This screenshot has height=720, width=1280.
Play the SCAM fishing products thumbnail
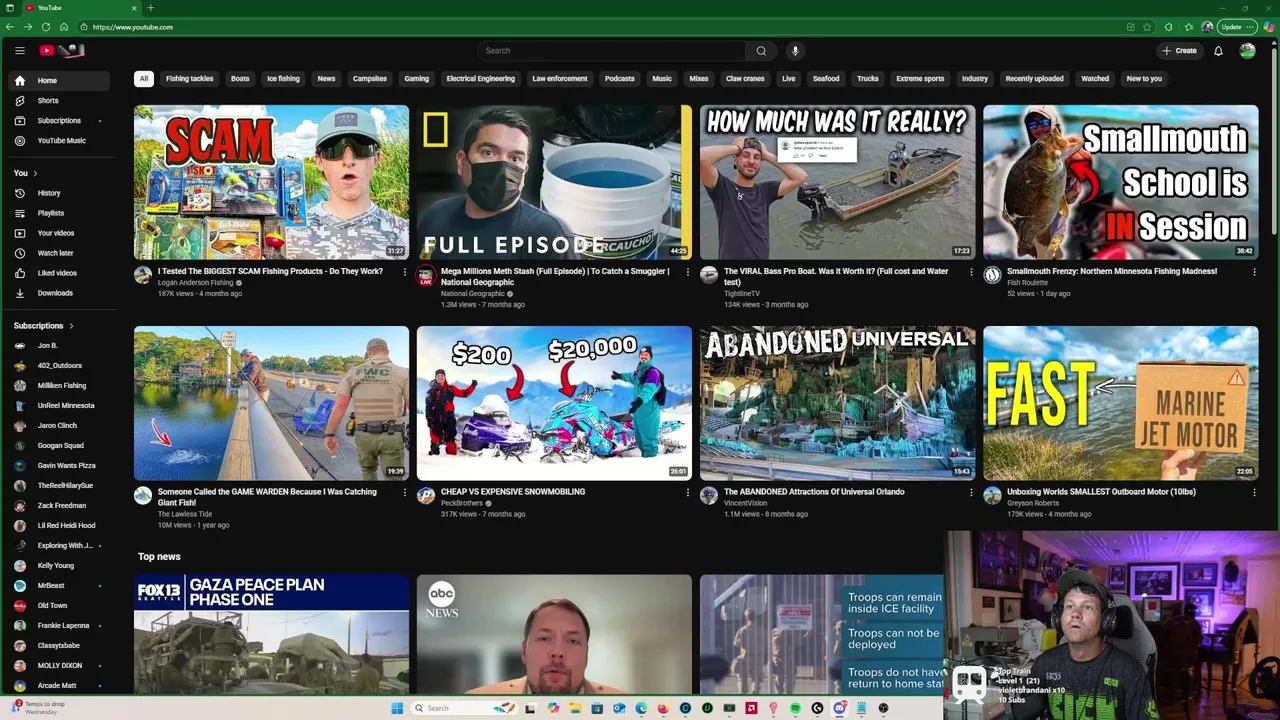pyautogui.click(x=271, y=182)
